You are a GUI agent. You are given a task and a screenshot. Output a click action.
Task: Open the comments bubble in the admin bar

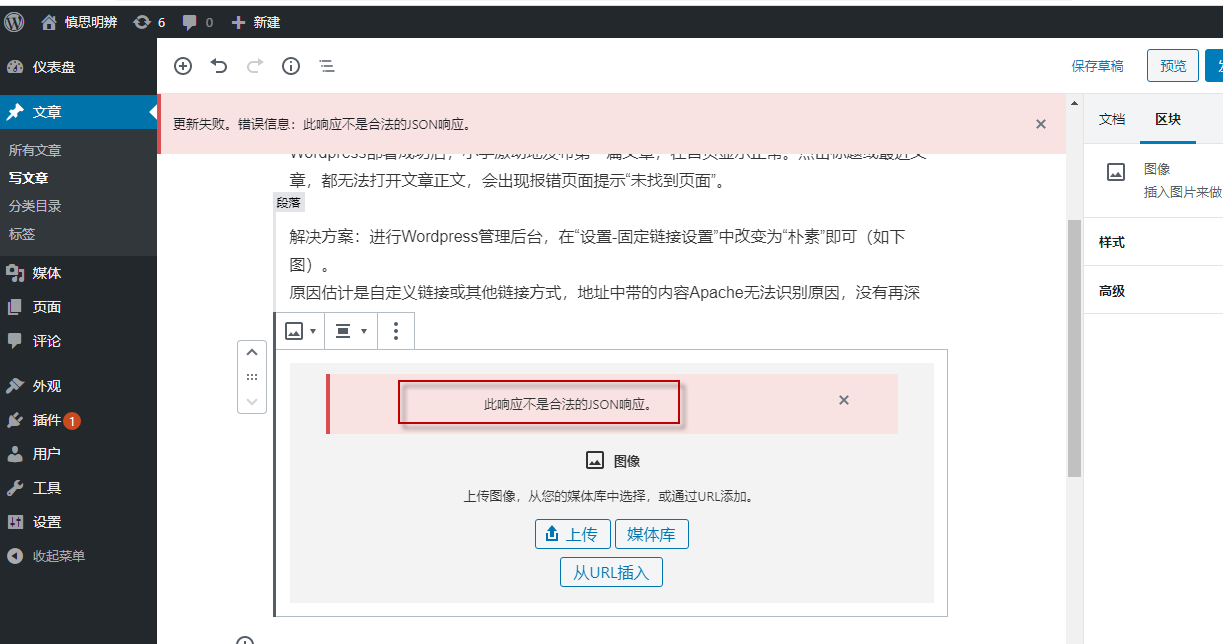point(197,21)
